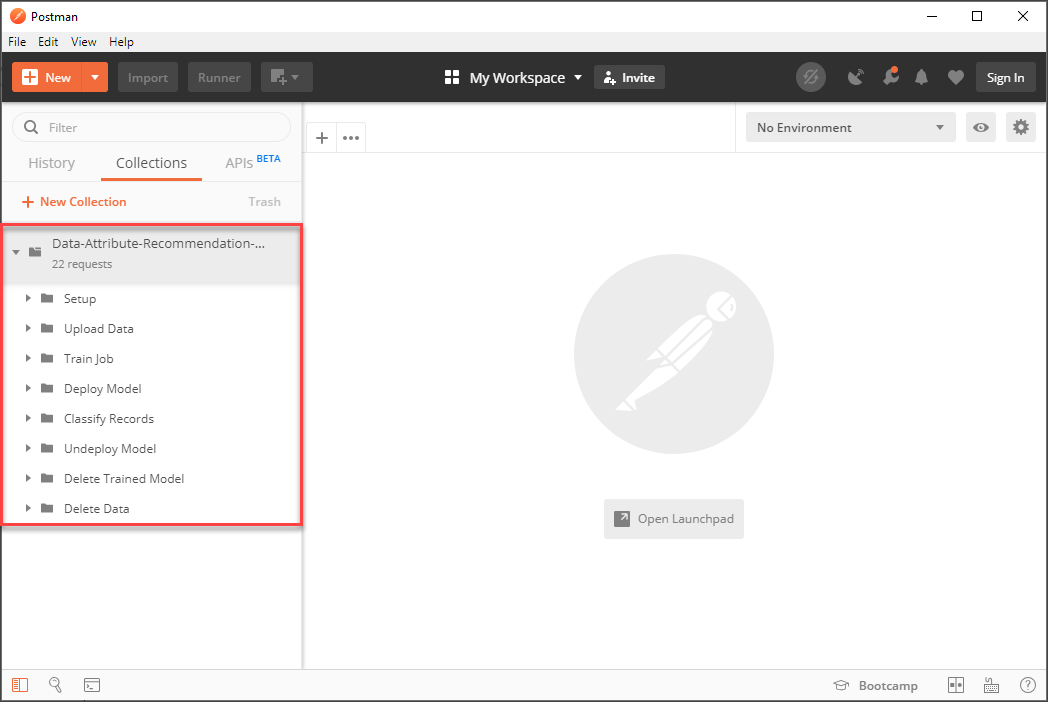1048x702 pixels.
Task: Open the File menu
Action: click(x=17, y=41)
